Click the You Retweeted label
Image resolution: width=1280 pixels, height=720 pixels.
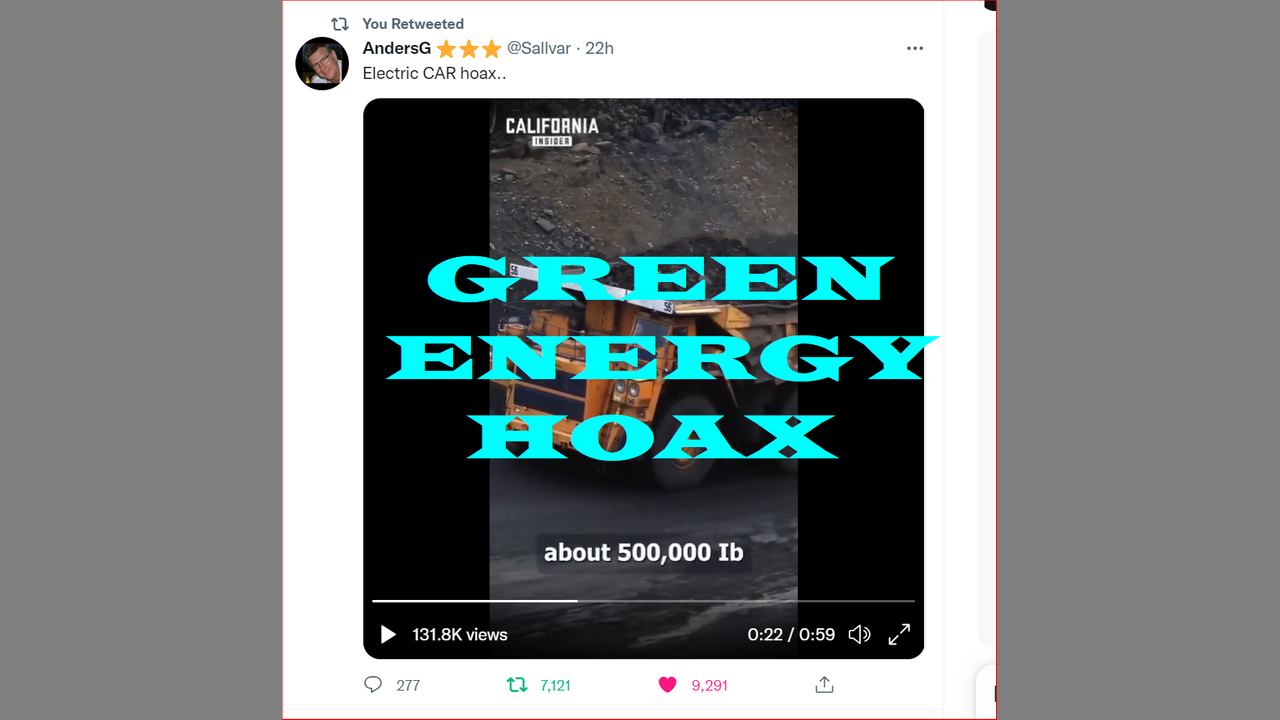(x=413, y=23)
